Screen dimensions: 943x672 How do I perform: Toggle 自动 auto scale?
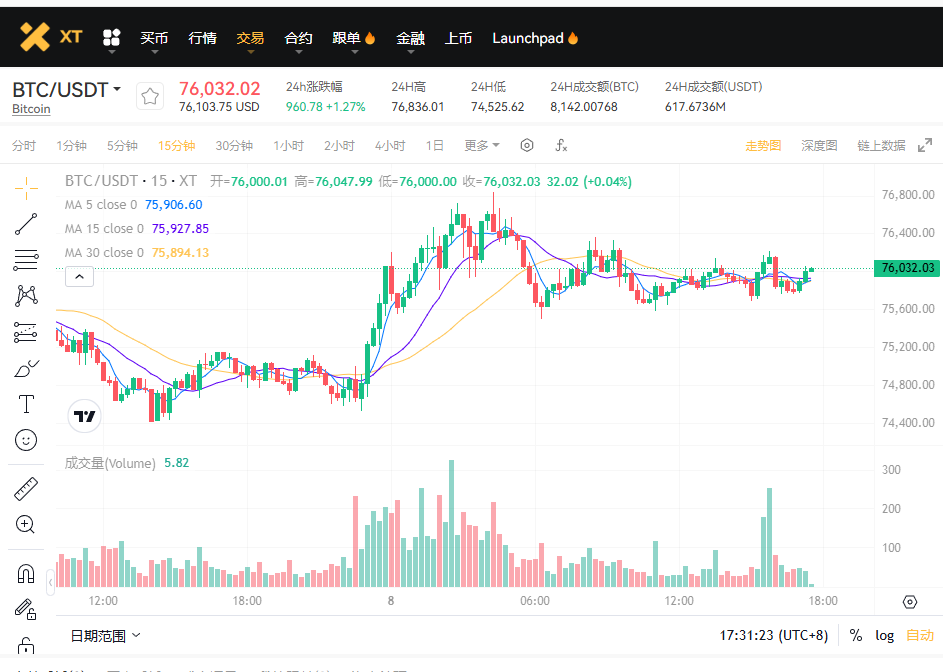pos(920,635)
